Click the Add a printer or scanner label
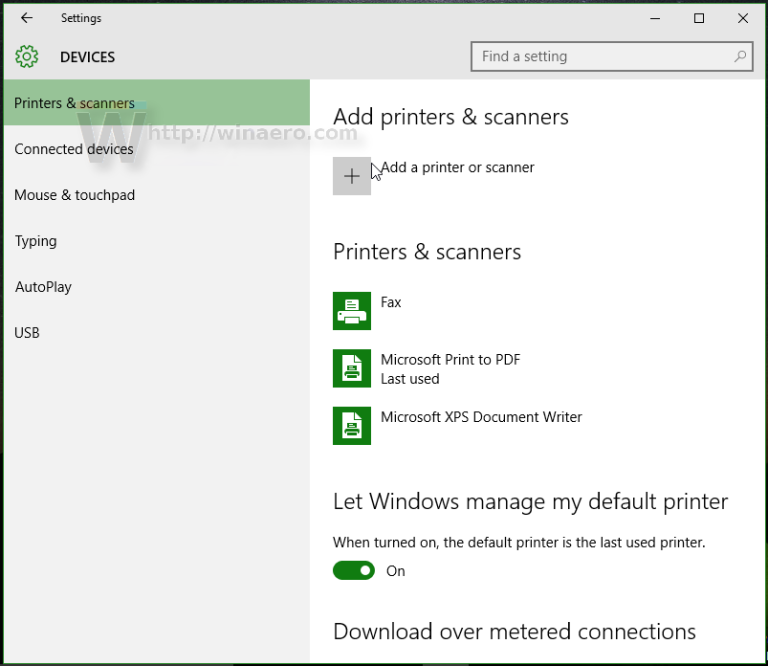Viewport: 768px width, 666px height. click(458, 167)
